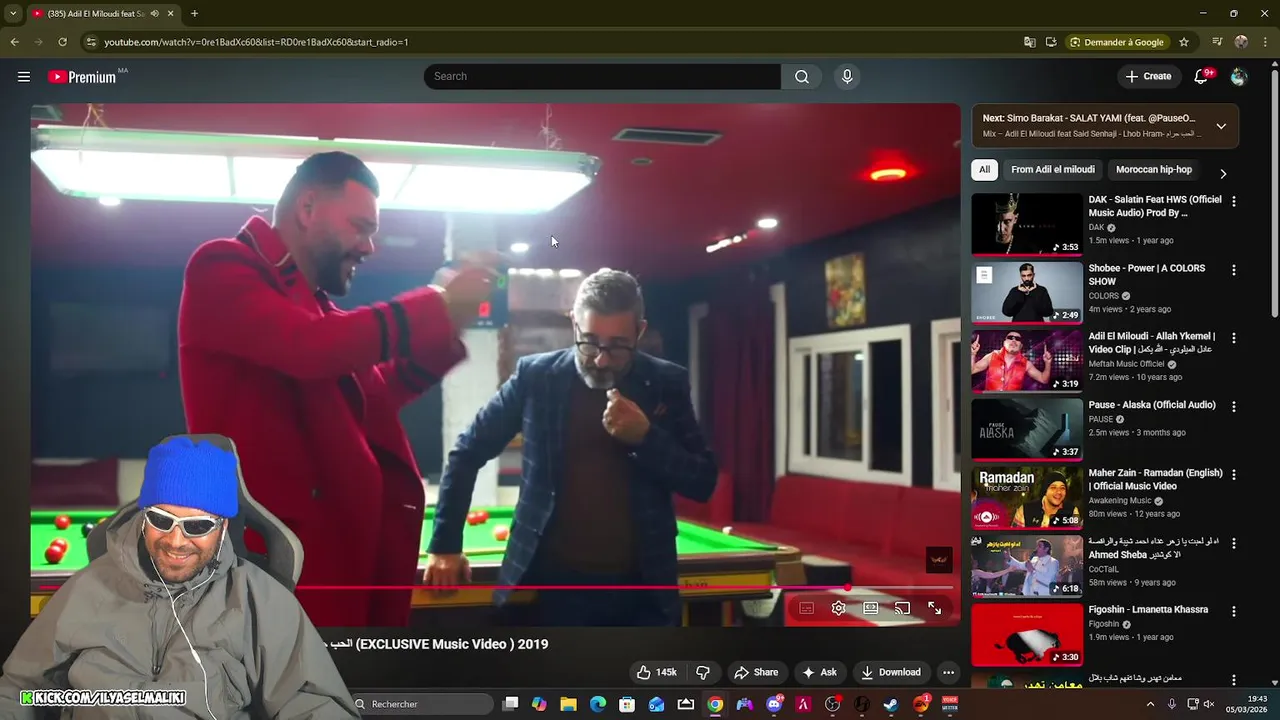1280x720 pixels.
Task: Click the Create button
Action: 1148,76
